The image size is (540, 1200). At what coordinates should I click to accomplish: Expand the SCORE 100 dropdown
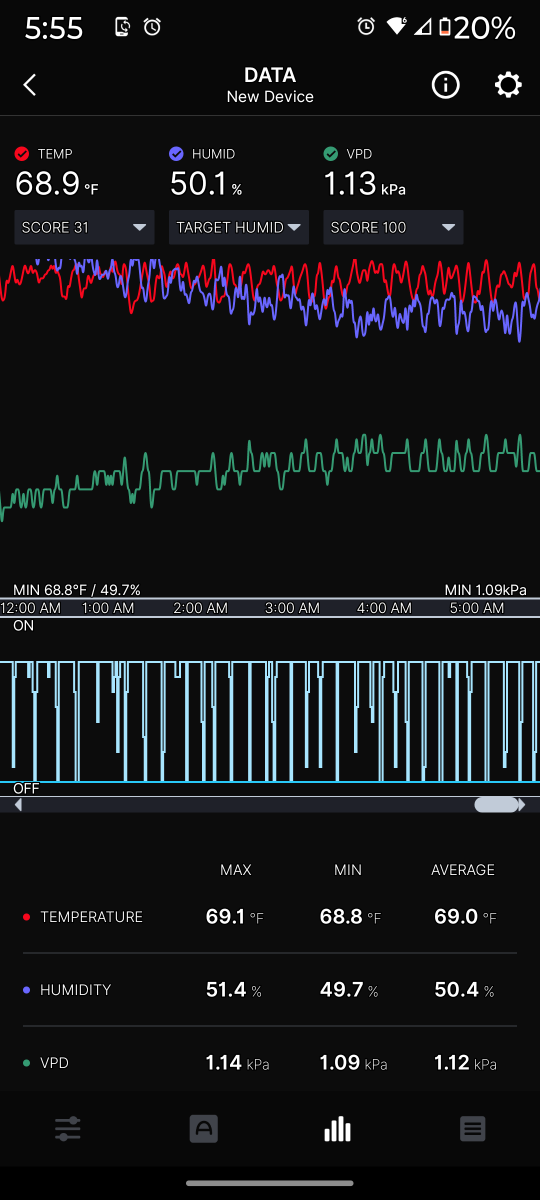[x=393, y=227]
